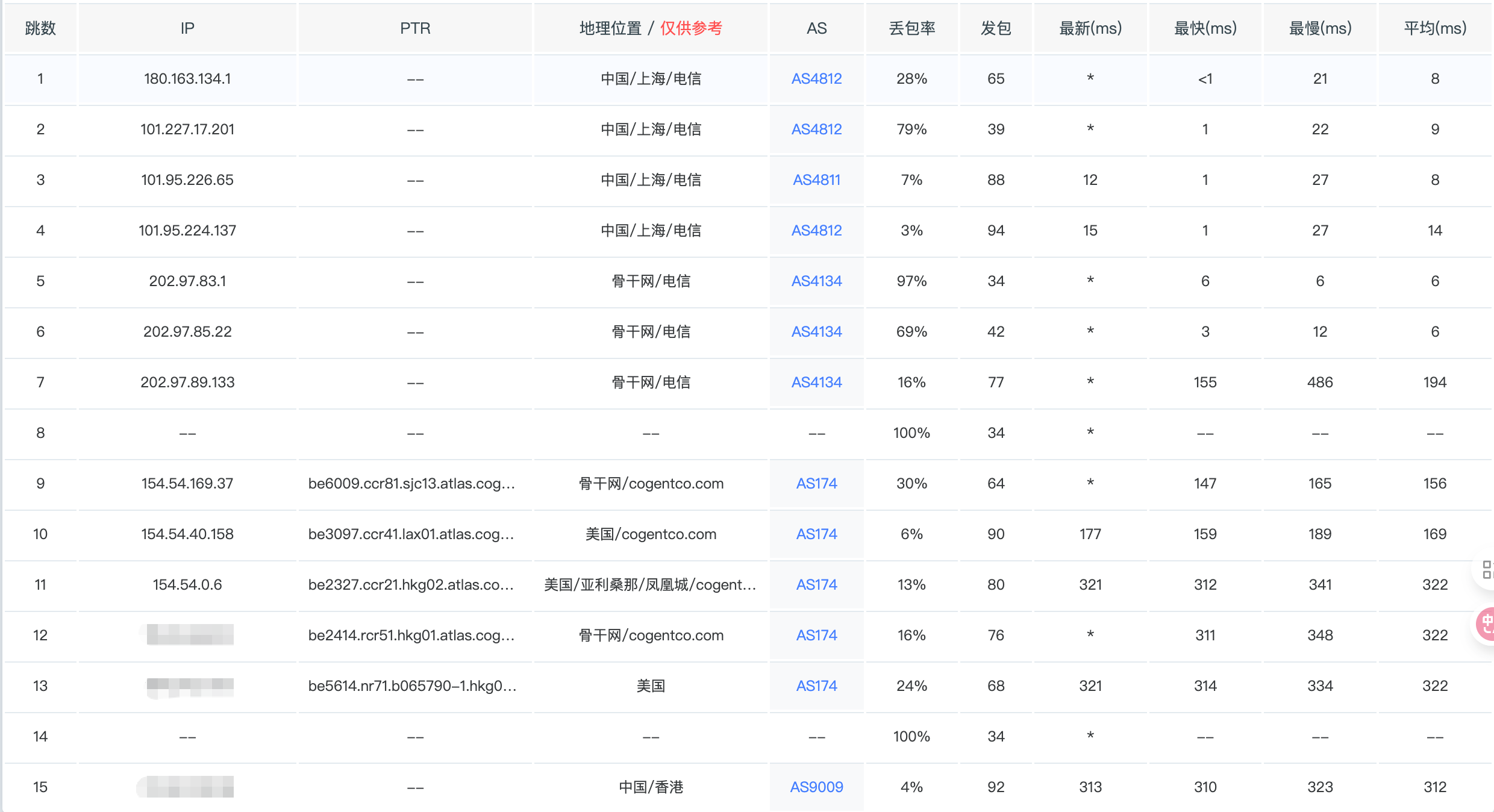Click the PTR column header

(x=415, y=28)
